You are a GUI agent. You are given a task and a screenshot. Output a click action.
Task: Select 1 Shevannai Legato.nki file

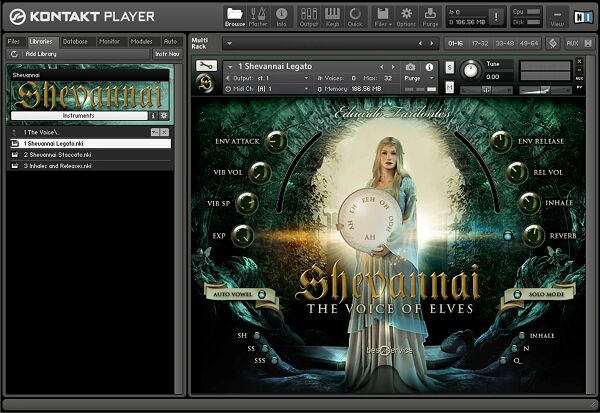[90, 144]
